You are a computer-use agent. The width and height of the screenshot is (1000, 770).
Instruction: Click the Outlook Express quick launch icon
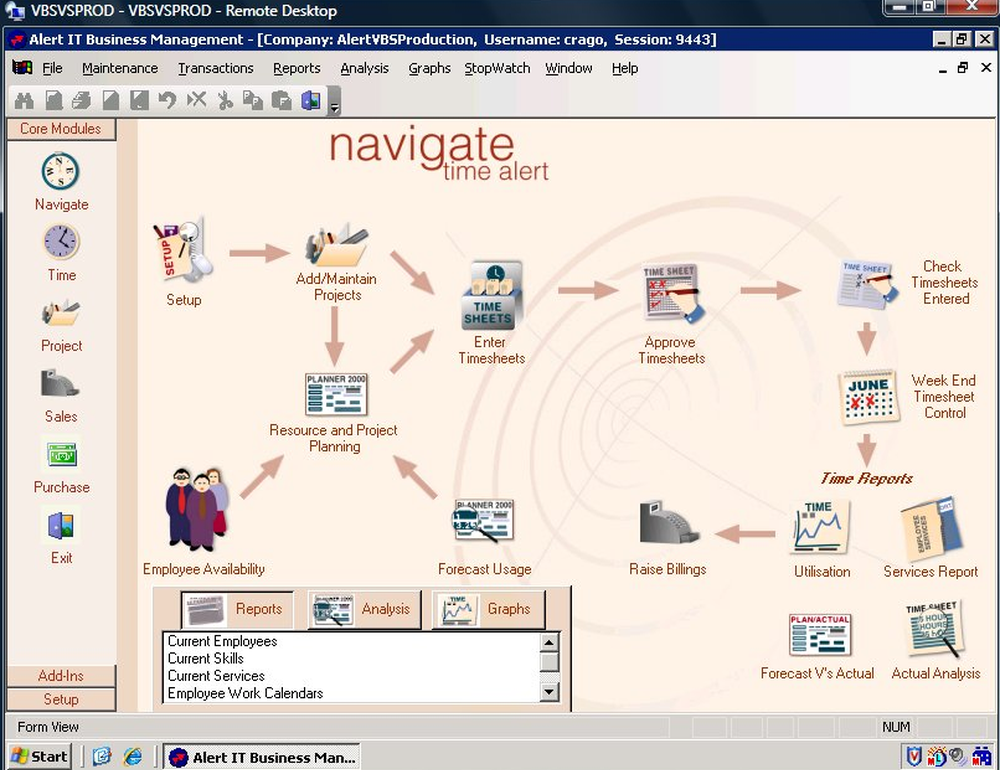[x=102, y=757]
